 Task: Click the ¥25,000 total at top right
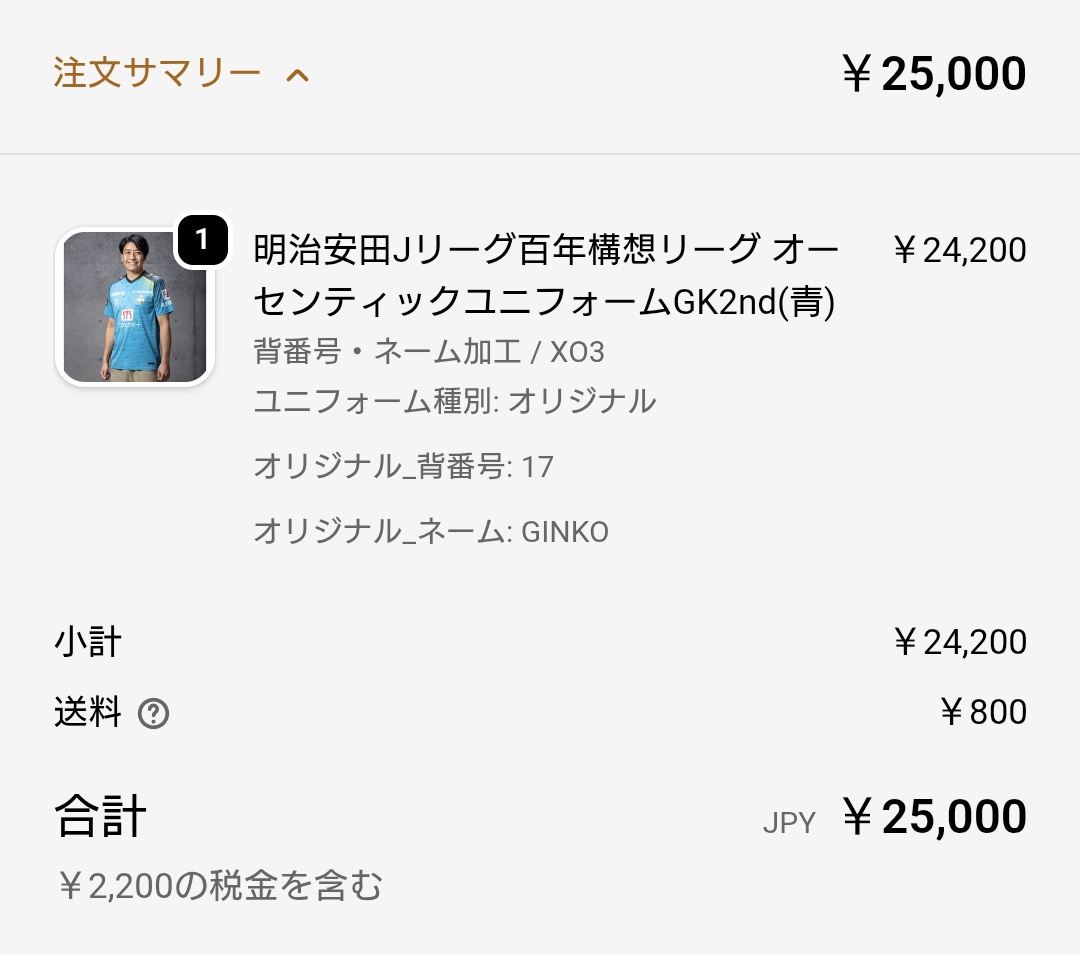point(933,75)
